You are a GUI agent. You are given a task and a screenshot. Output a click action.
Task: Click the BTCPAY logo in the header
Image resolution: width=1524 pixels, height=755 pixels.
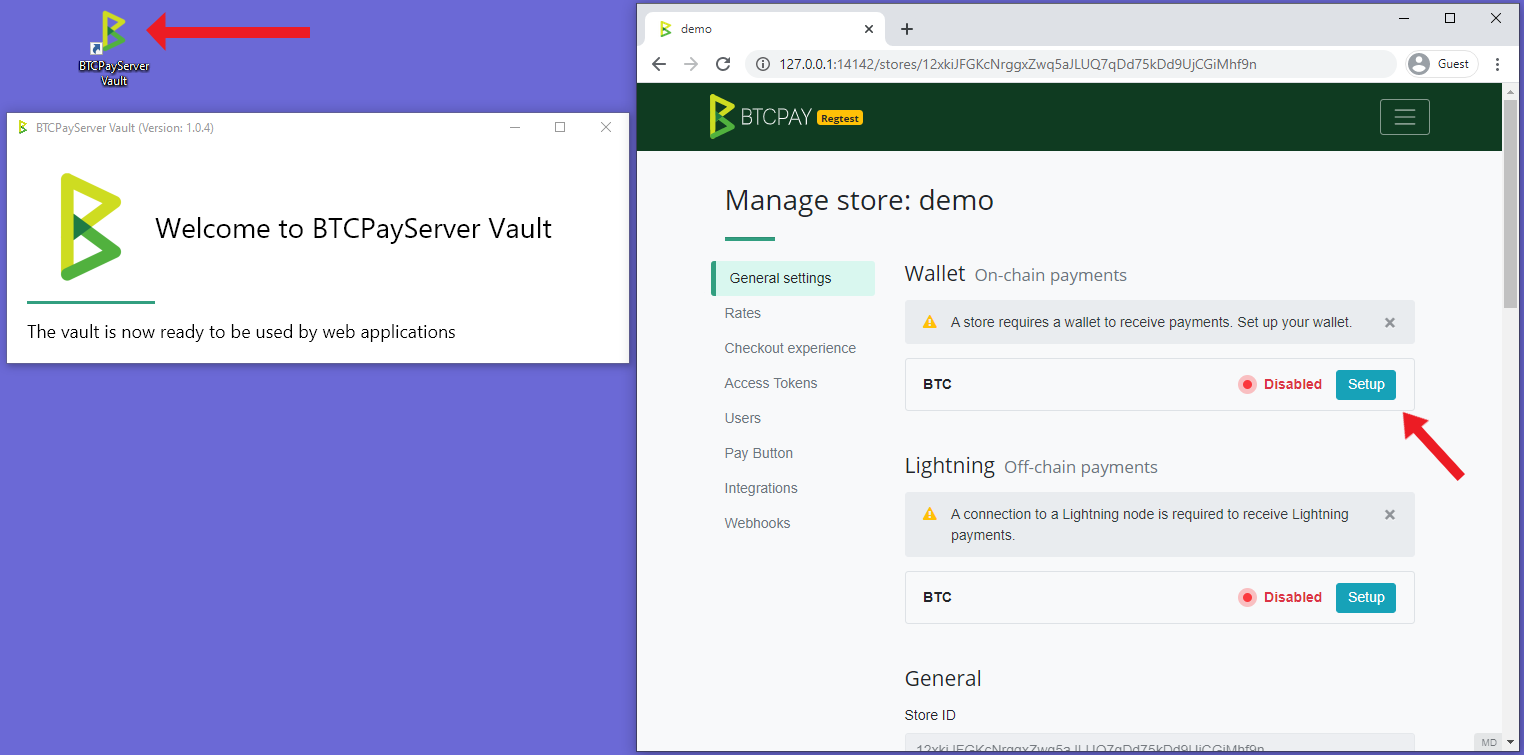(760, 117)
